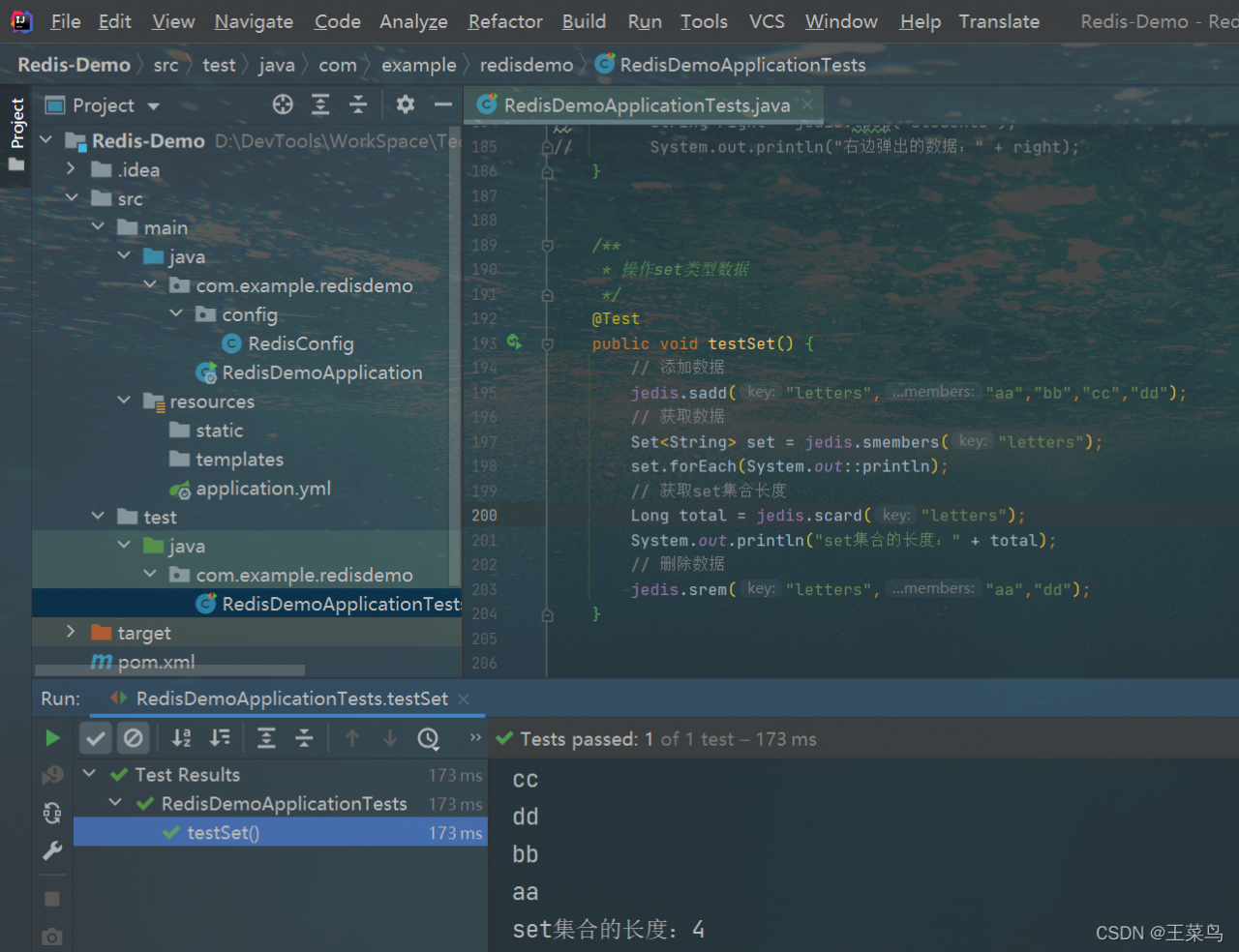Viewport: 1239px width, 952px height.
Task: Click IntelliJ IDEA logo icon
Action: click(20, 20)
